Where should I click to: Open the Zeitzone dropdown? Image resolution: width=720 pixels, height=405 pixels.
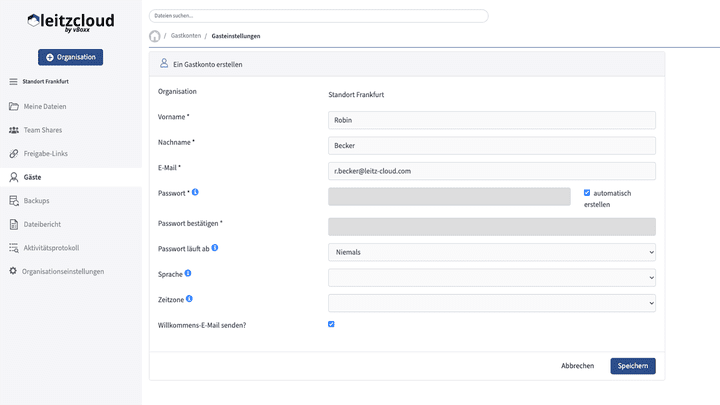[x=491, y=302]
